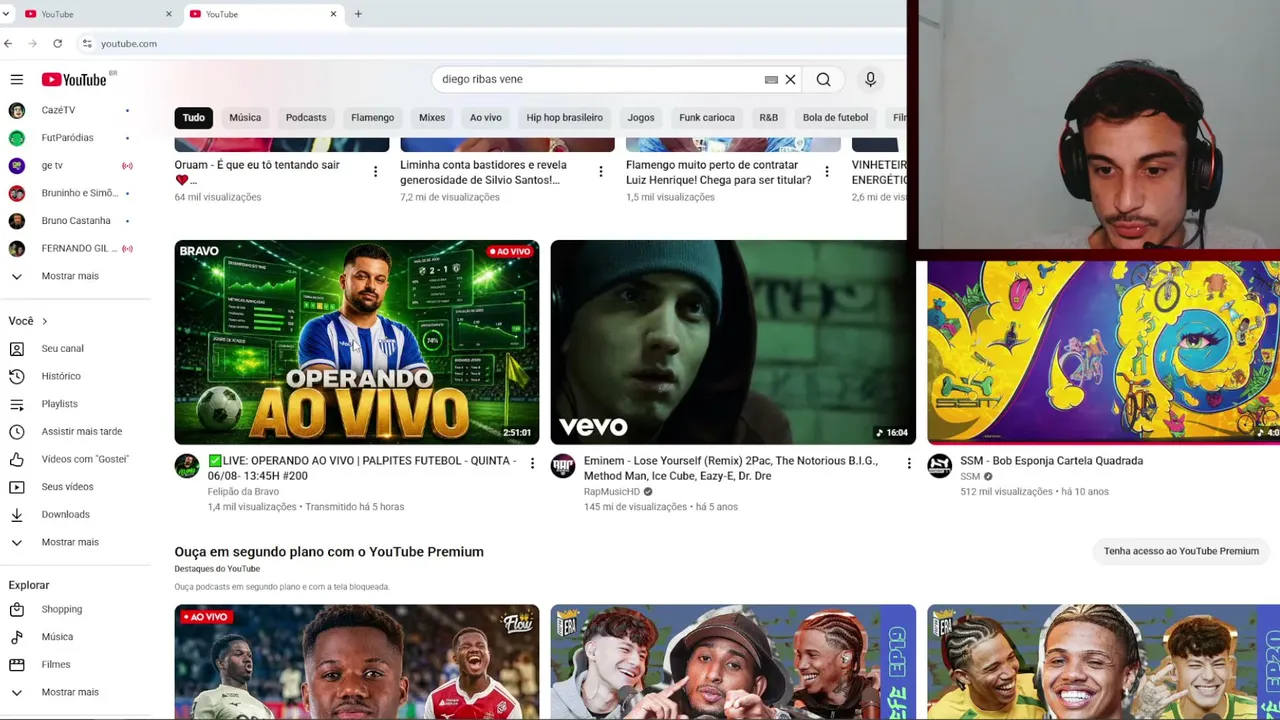The height and width of the screenshot is (720, 1280).
Task: Open options menu for OPERANDO AO VIVO video
Action: tap(532, 463)
